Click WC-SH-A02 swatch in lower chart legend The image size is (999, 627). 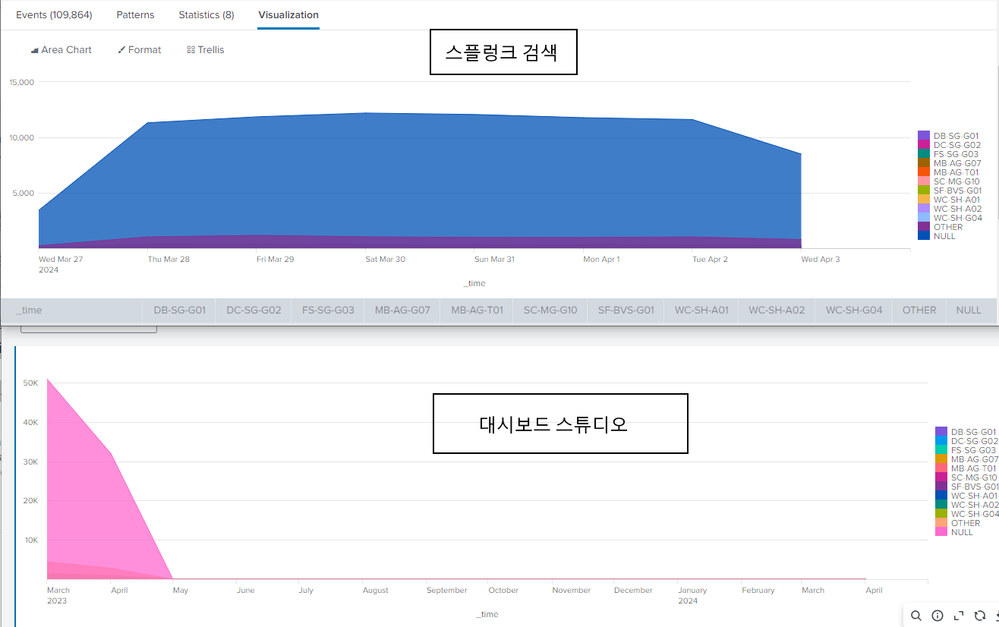point(941,505)
